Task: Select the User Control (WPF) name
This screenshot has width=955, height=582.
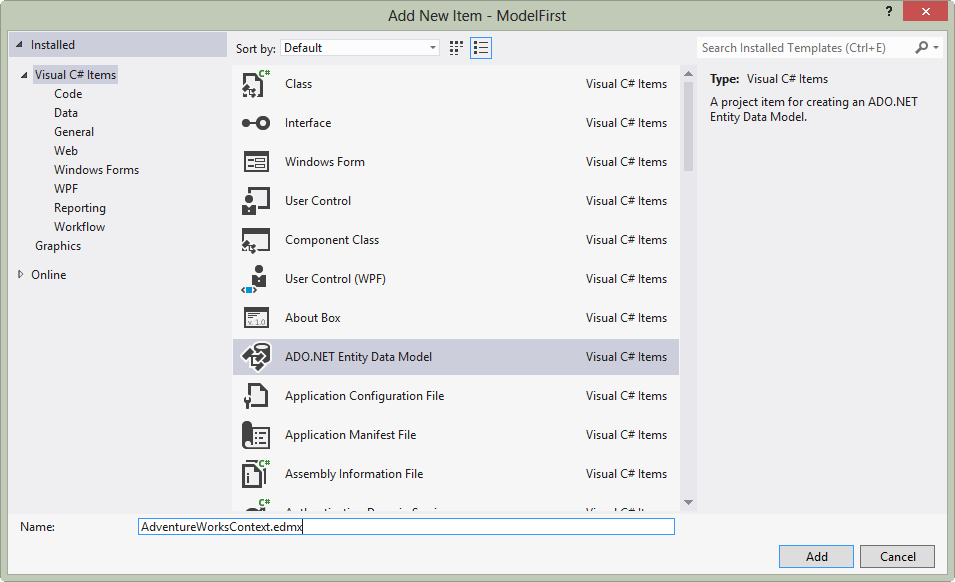Action: coord(335,279)
